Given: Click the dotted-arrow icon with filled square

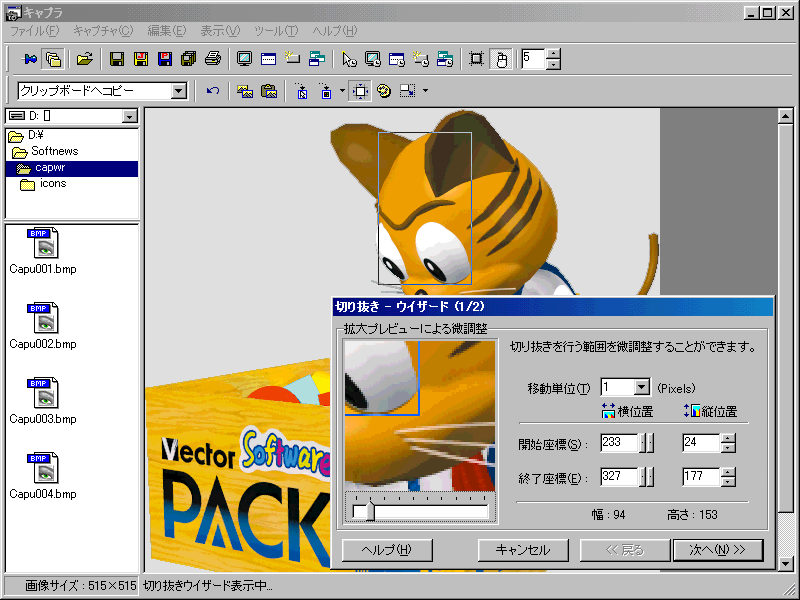Looking at the screenshot, I should (326, 91).
